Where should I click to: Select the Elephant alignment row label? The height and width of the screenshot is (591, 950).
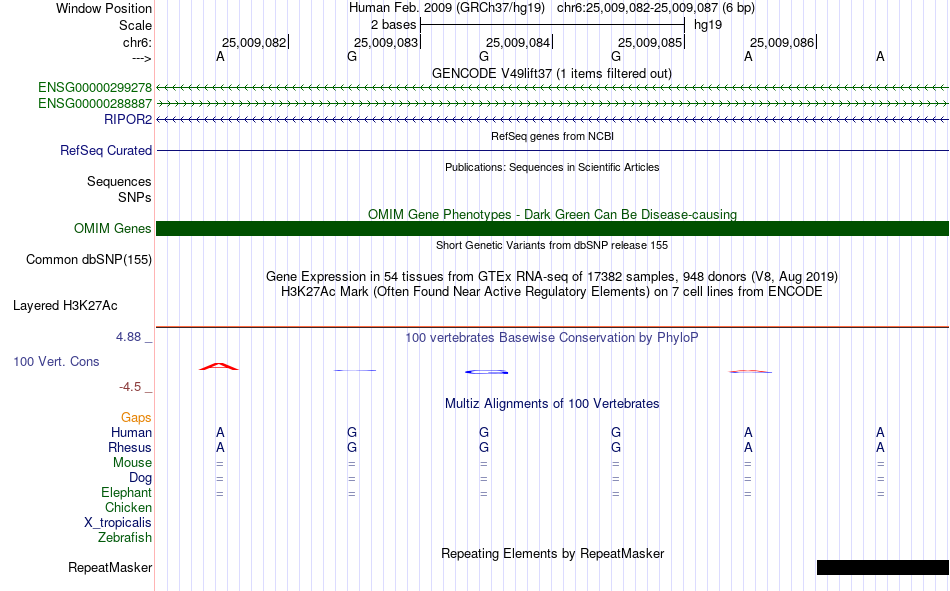(x=126, y=492)
